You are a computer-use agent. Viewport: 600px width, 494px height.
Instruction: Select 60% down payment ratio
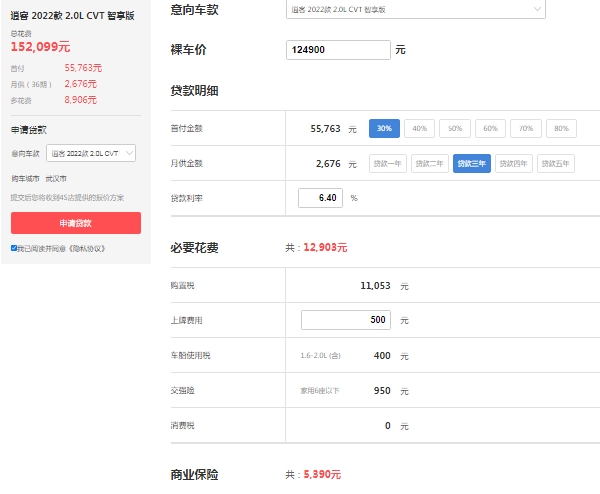[490, 129]
